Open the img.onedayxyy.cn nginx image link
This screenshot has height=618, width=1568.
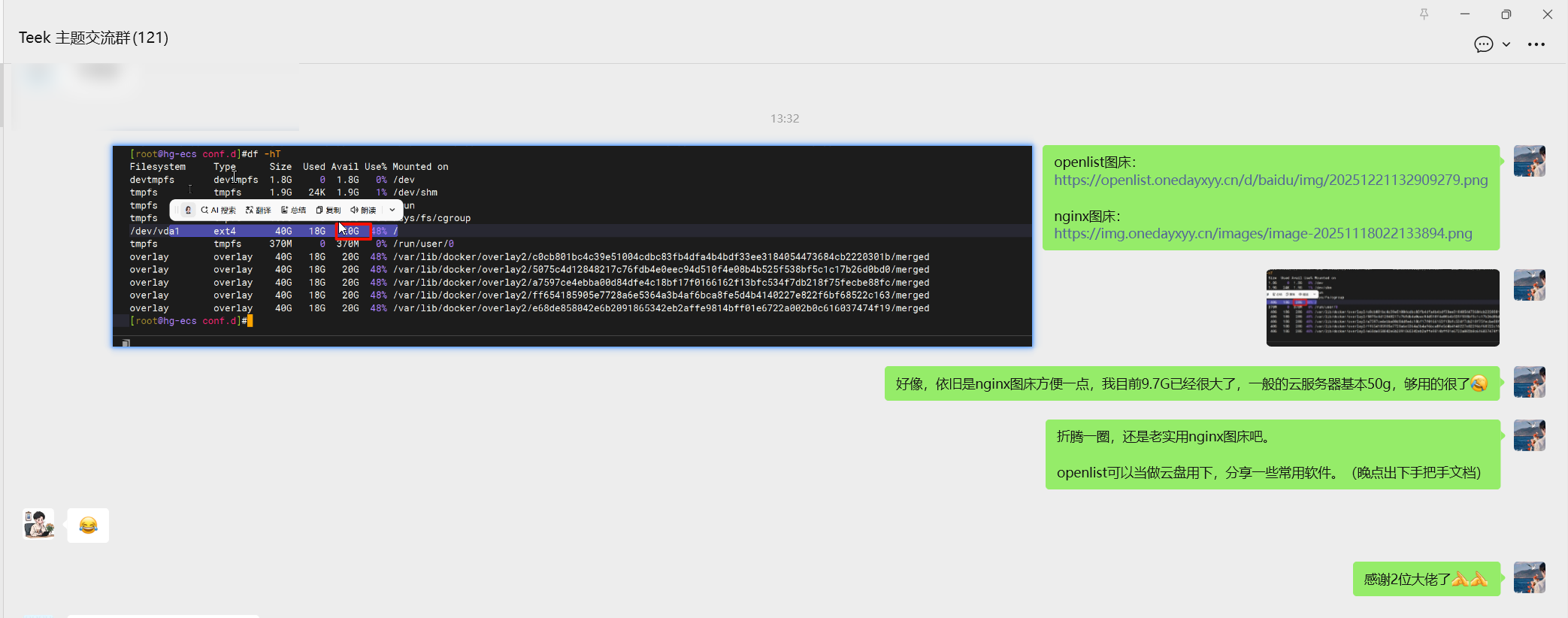[1263, 234]
